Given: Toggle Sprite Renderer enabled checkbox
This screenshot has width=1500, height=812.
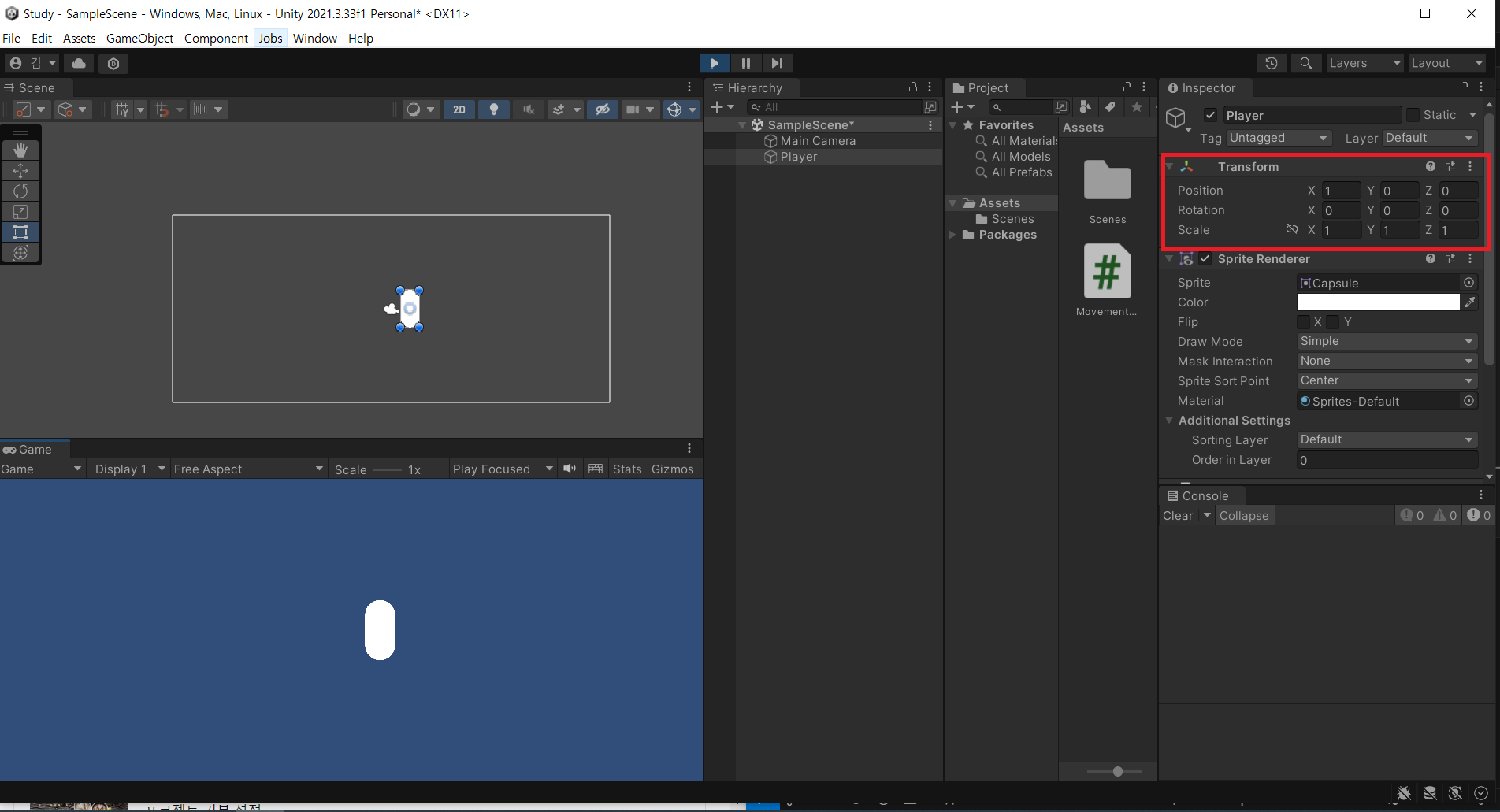Looking at the screenshot, I should 1205,258.
